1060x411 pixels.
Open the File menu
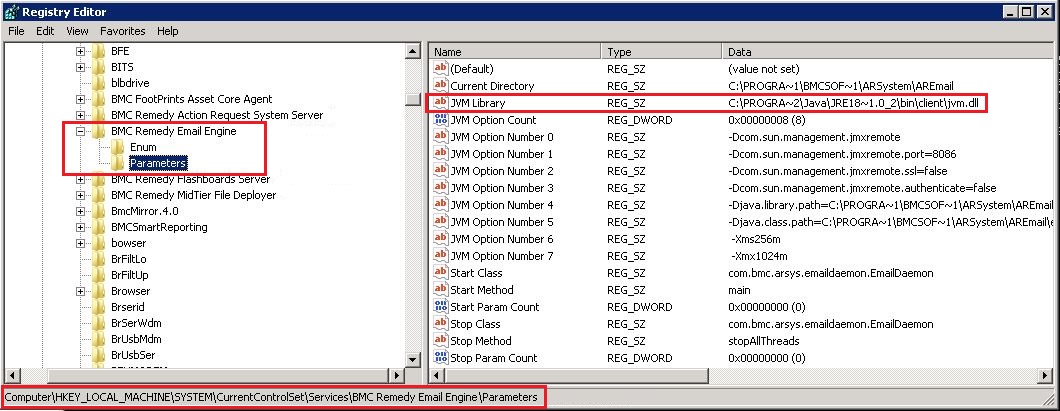pyautogui.click(x=16, y=31)
